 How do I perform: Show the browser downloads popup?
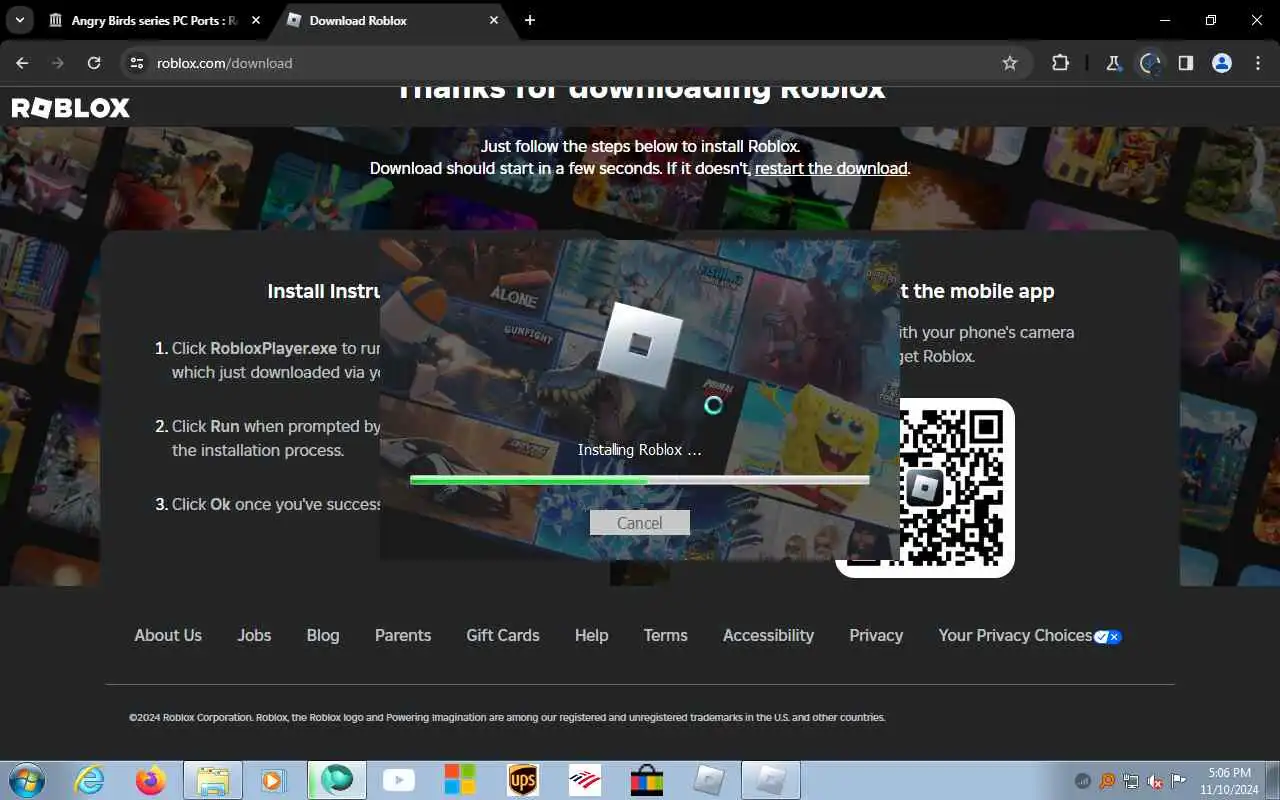1150,63
